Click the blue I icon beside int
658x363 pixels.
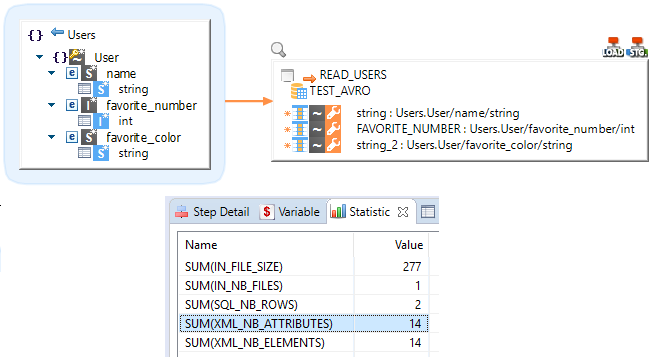tap(101, 121)
